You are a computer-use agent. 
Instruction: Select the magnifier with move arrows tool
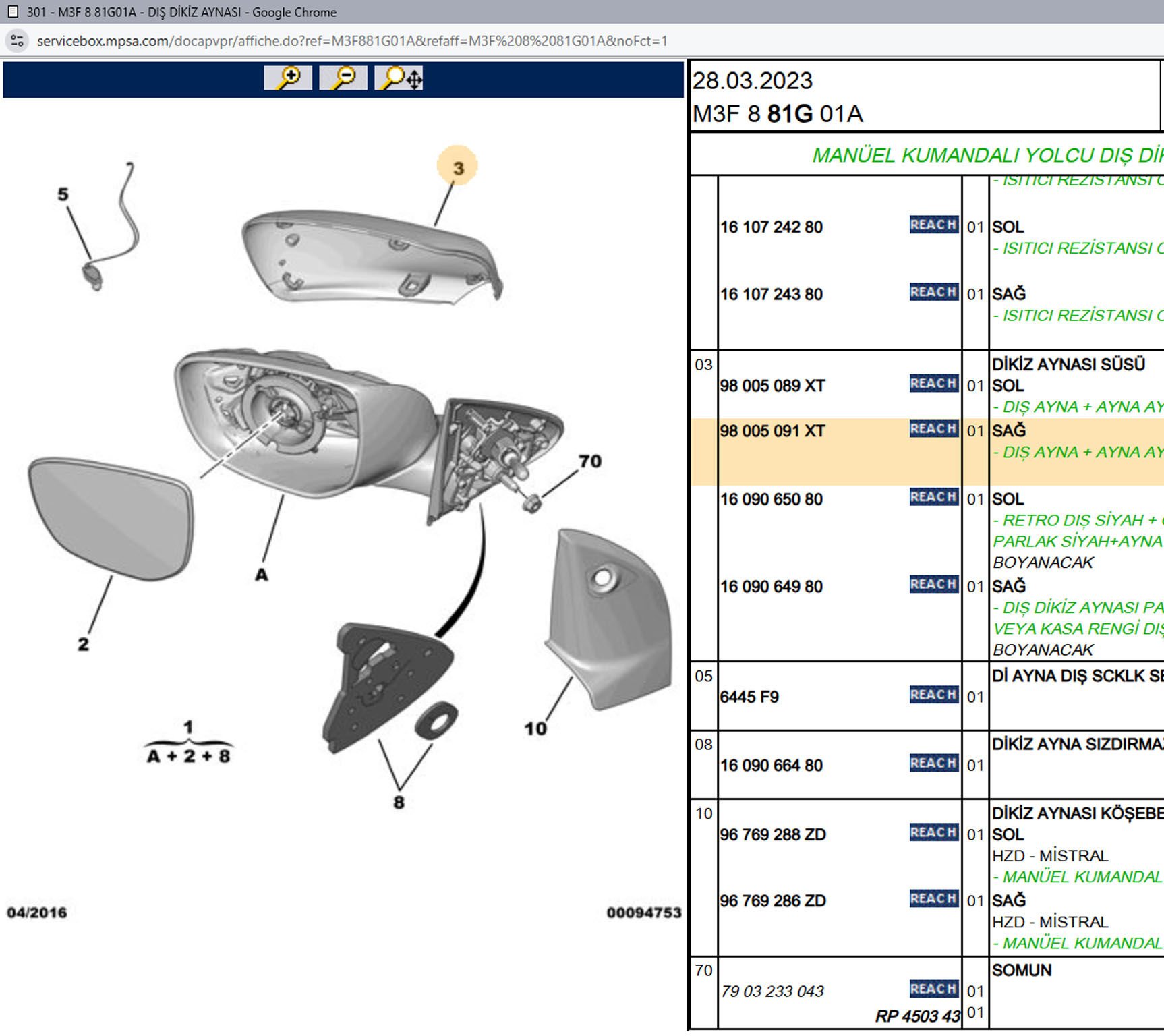click(x=399, y=78)
